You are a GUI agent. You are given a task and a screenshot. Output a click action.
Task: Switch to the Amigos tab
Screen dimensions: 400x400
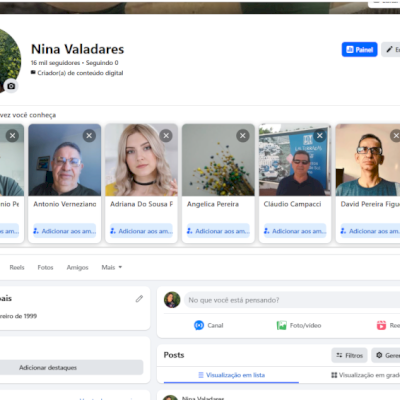click(x=77, y=267)
